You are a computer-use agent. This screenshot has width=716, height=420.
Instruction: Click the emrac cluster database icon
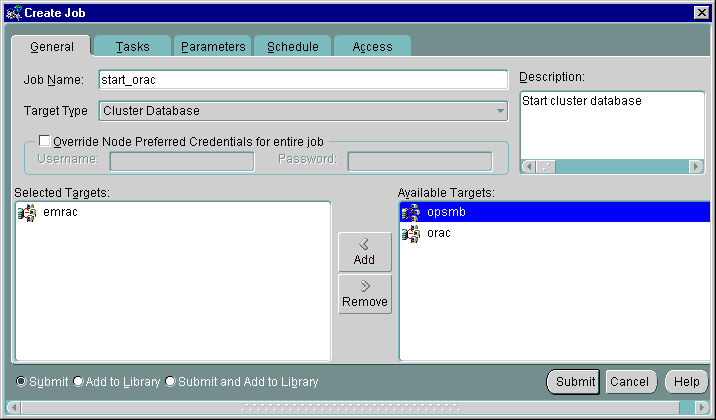click(x=27, y=212)
